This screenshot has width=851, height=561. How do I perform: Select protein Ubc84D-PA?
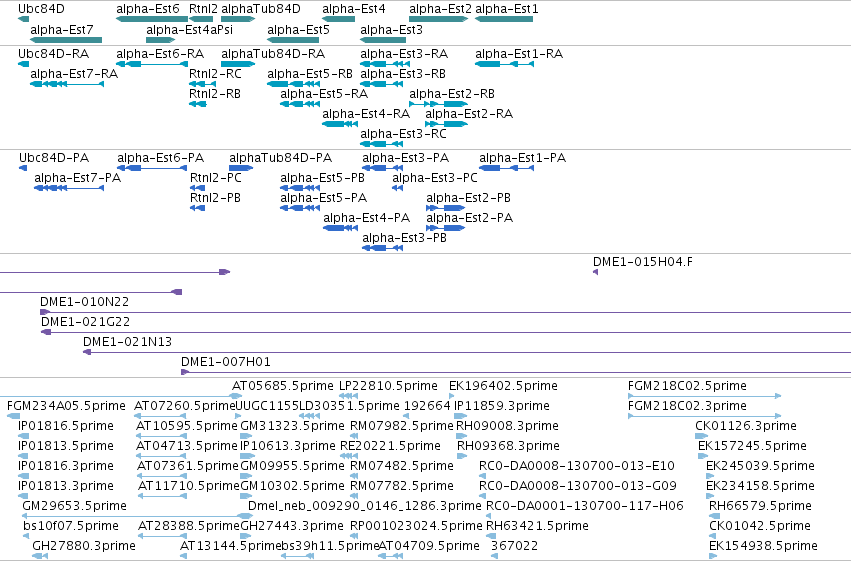(23, 168)
